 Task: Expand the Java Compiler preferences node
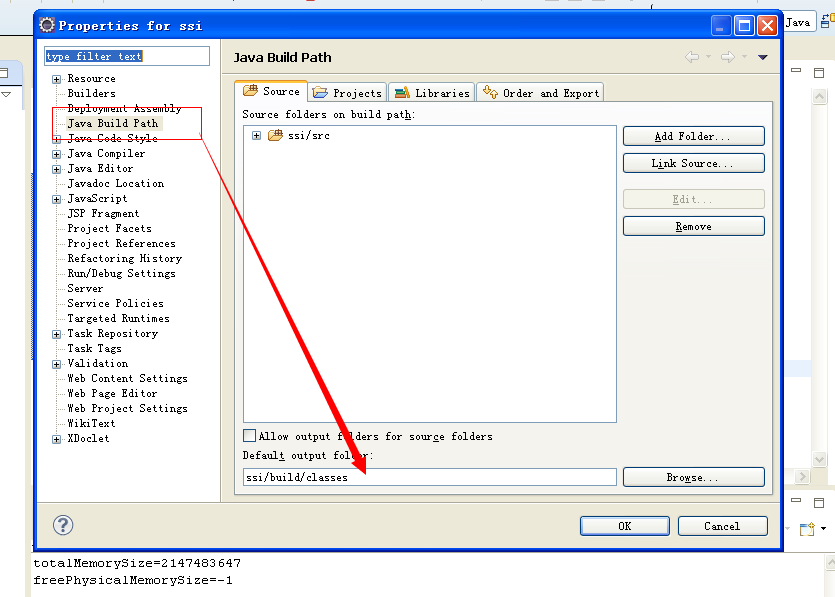(x=57, y=154)
